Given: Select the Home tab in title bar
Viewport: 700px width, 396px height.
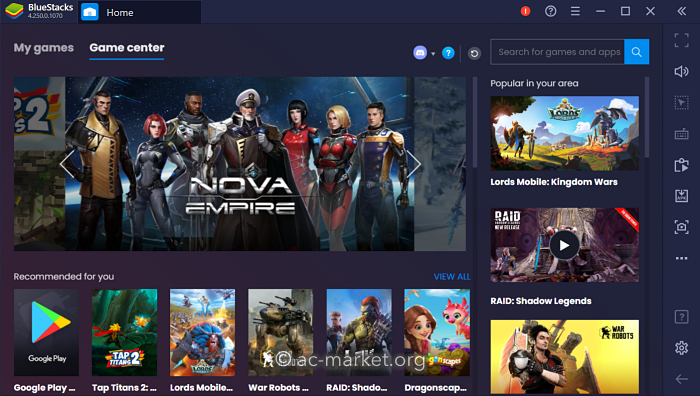Looking at the screenshot, I should click(x=140, y=12).
